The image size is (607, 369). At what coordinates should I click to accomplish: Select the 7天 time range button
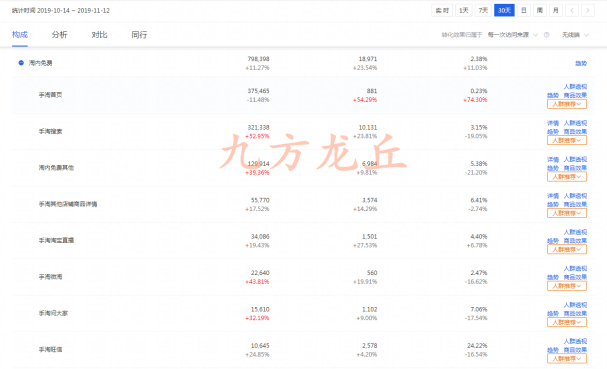click(x=483, y=10)
